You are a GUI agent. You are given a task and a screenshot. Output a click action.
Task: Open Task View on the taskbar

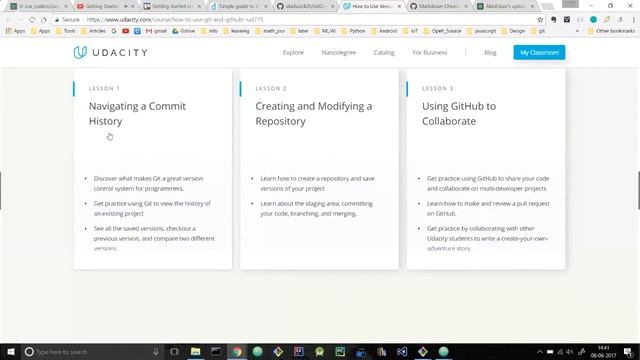click(x=174, y=351)
